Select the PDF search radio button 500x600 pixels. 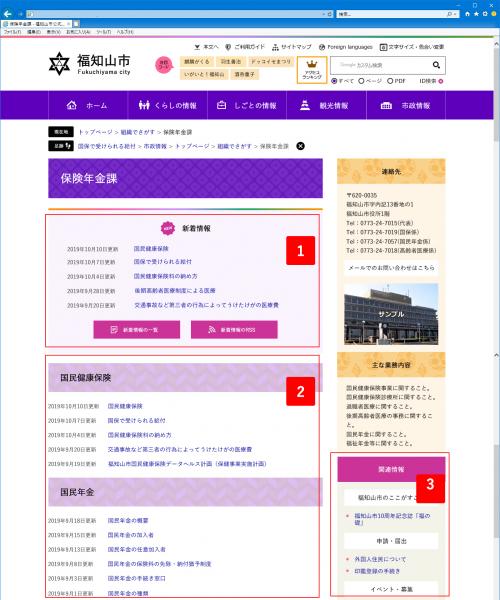coord(390,81)
